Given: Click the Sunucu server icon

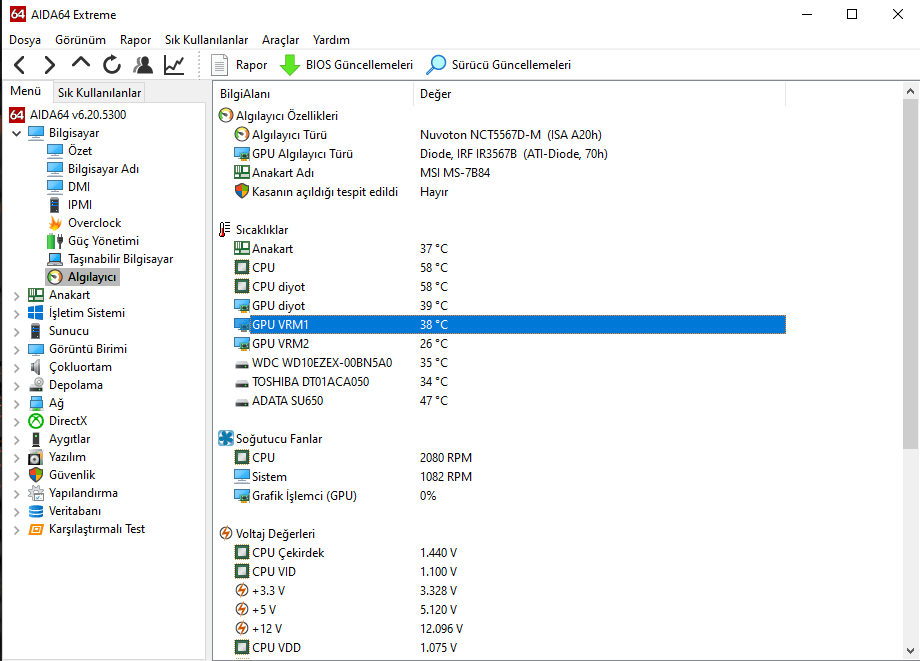Looking at the screenshot, I should tap(36, 331).
